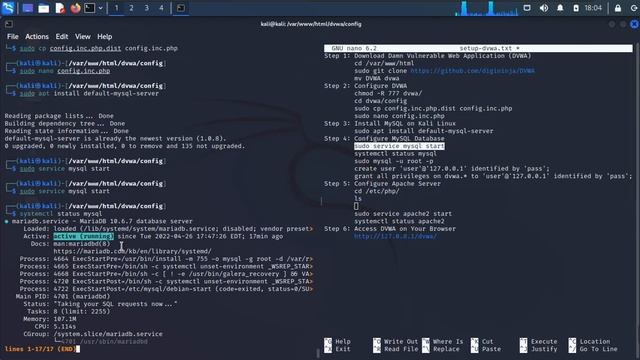Click nano 'Go To Line' shortcut label
The image size is (640, 360).
(598, 349)
